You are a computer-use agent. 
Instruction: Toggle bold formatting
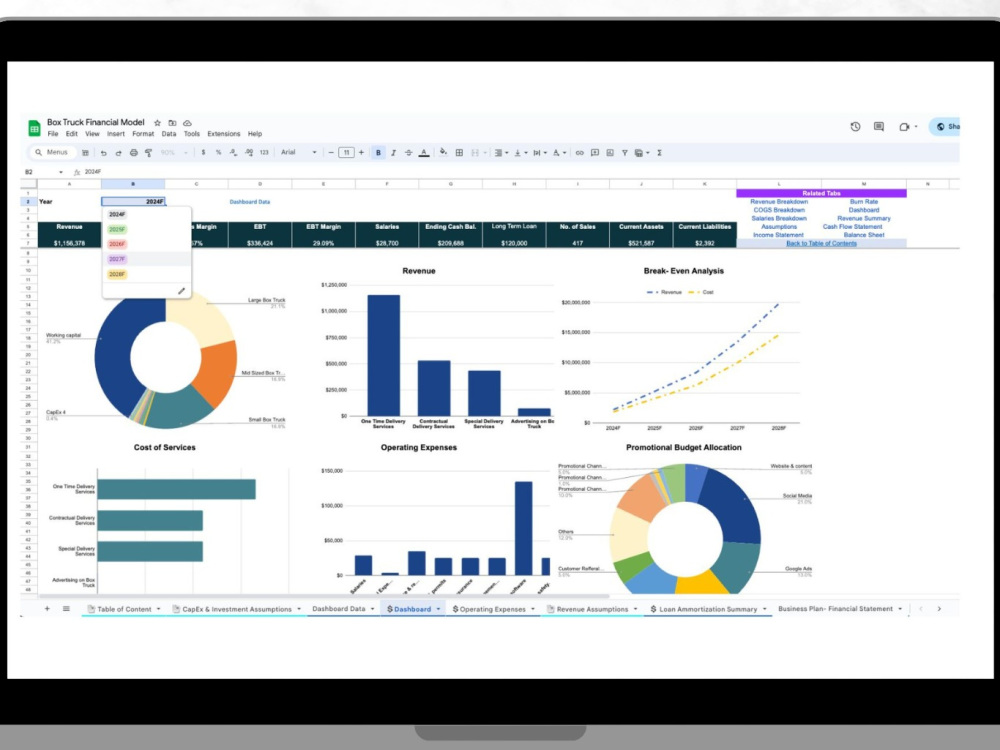(378, 153)
